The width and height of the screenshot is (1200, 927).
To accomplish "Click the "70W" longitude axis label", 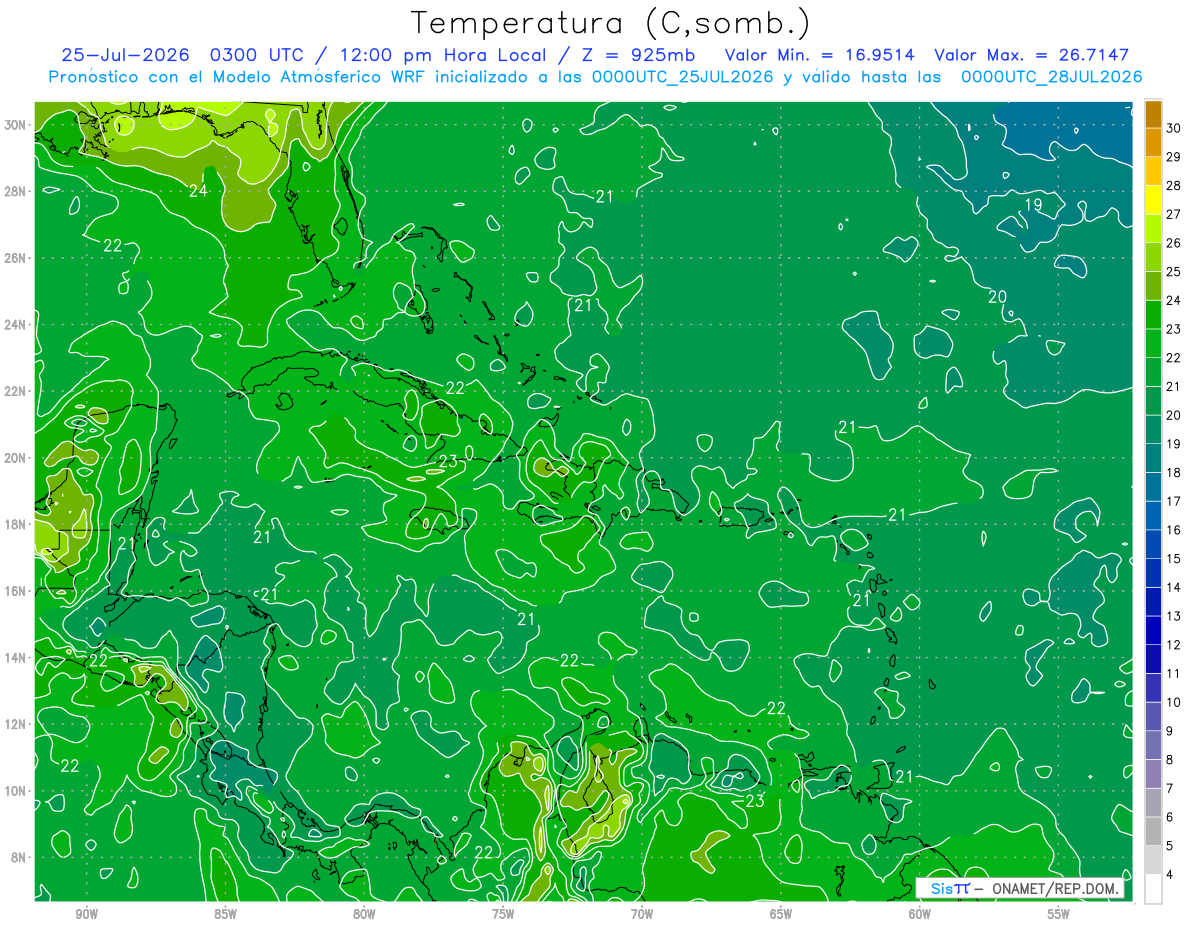I will (642, 913).
